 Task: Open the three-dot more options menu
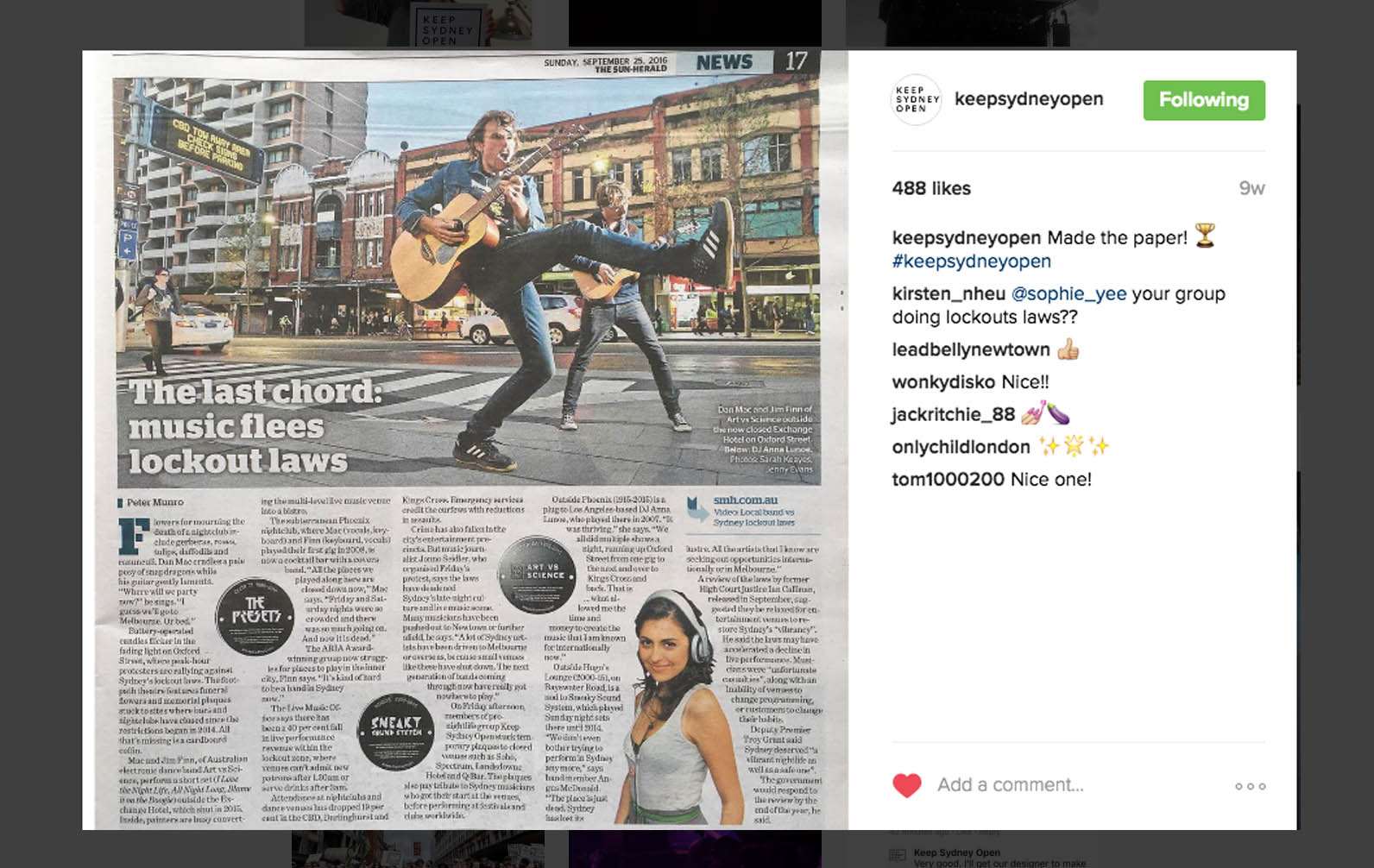[1250, 786]
